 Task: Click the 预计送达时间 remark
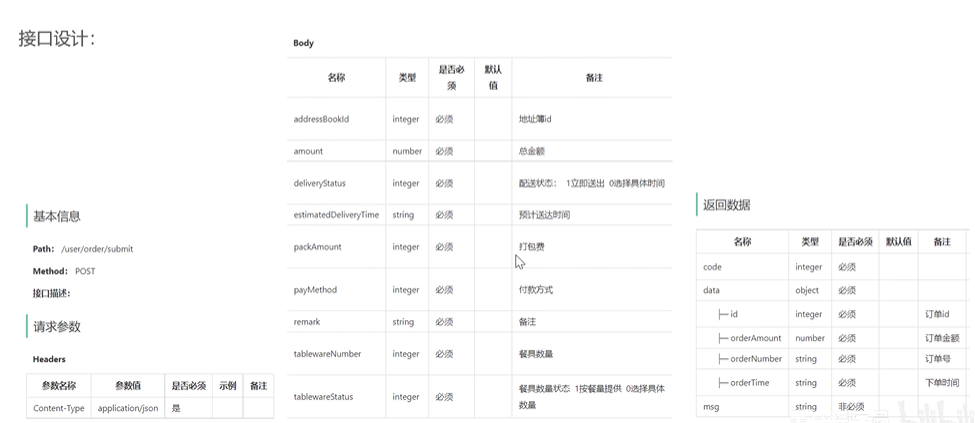(544, 215)
